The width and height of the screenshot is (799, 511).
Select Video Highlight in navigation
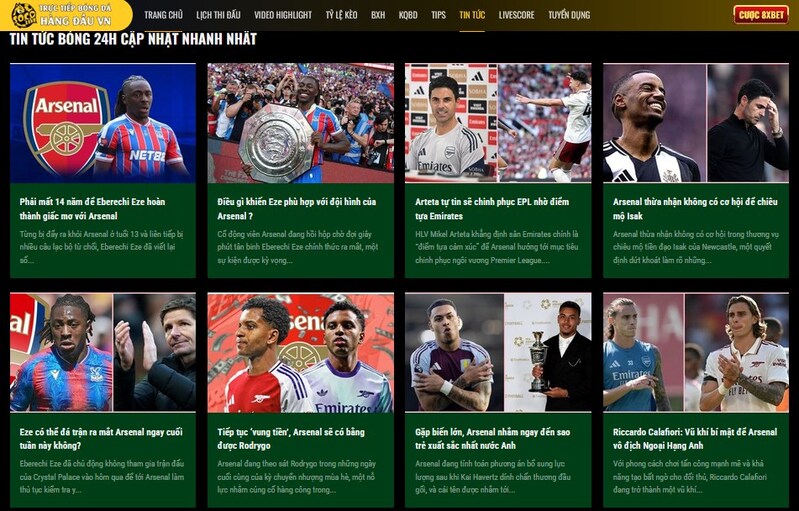283,15
